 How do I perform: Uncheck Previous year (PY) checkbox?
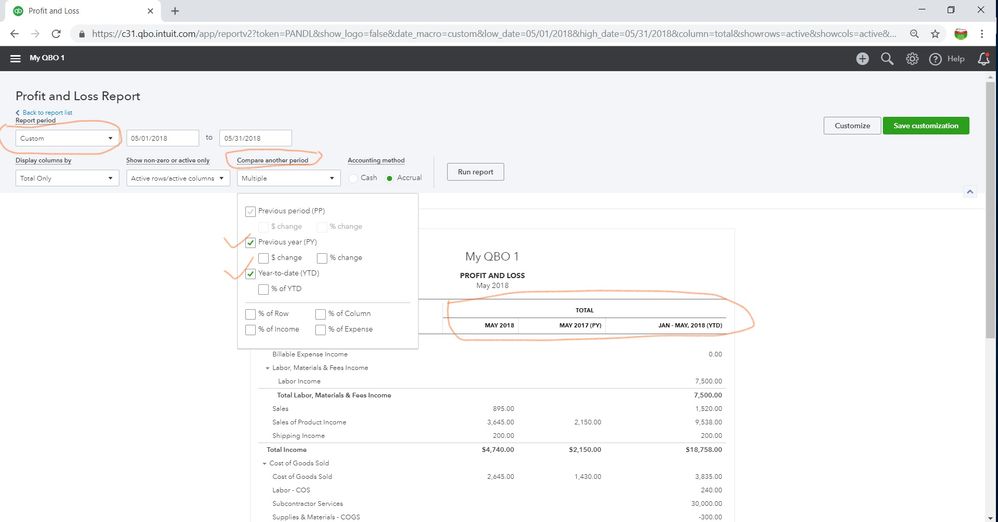tap(250, 242)
